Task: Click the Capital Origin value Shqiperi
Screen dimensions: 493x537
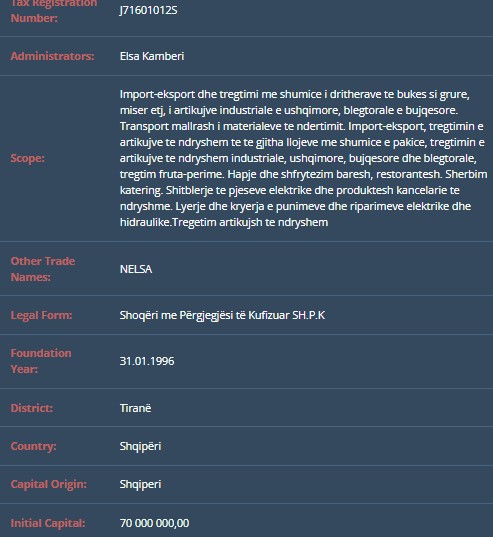Action: (x=140, y=484)
